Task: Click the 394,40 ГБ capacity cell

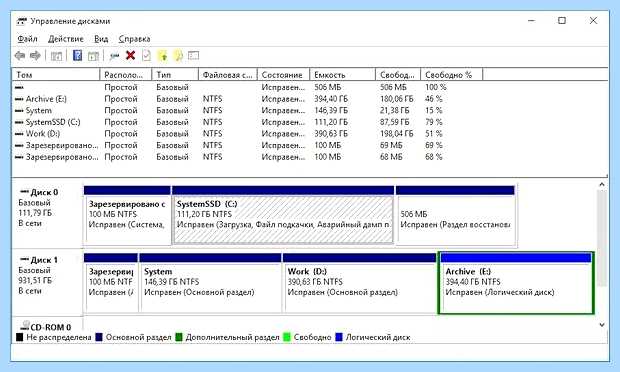Action: (331, 99)
